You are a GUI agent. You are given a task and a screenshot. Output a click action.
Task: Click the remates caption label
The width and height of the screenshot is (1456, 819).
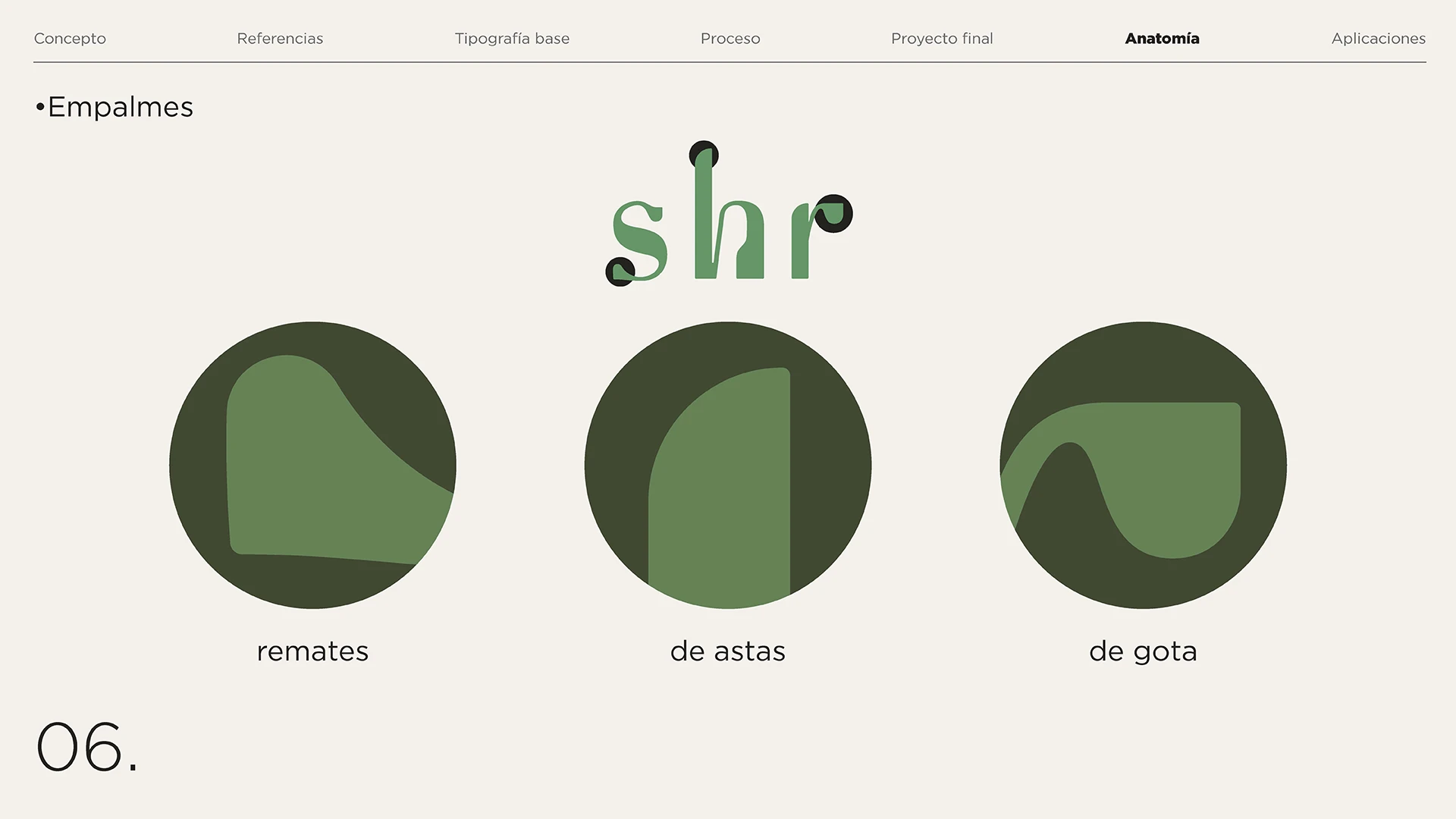[x=312, y=651]
